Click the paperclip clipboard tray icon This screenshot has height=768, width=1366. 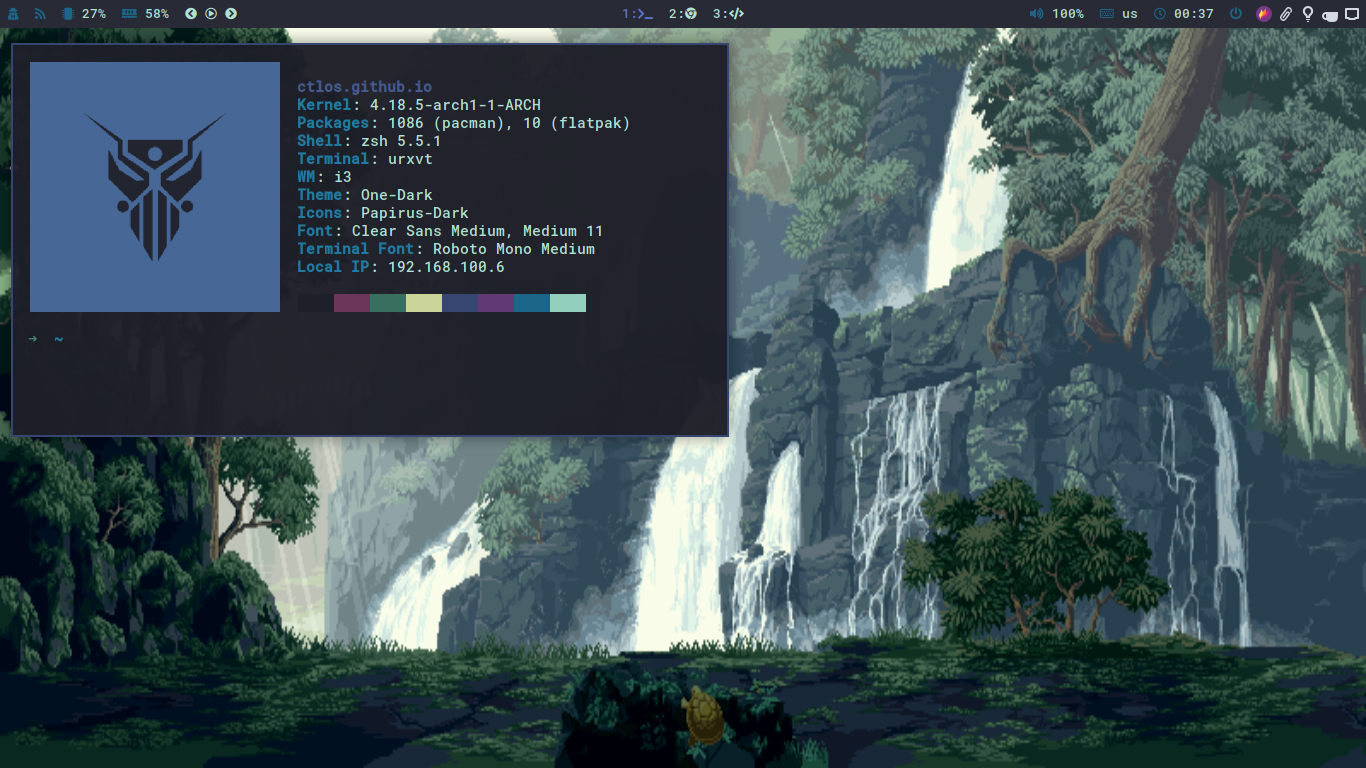tap(1286, 14)
